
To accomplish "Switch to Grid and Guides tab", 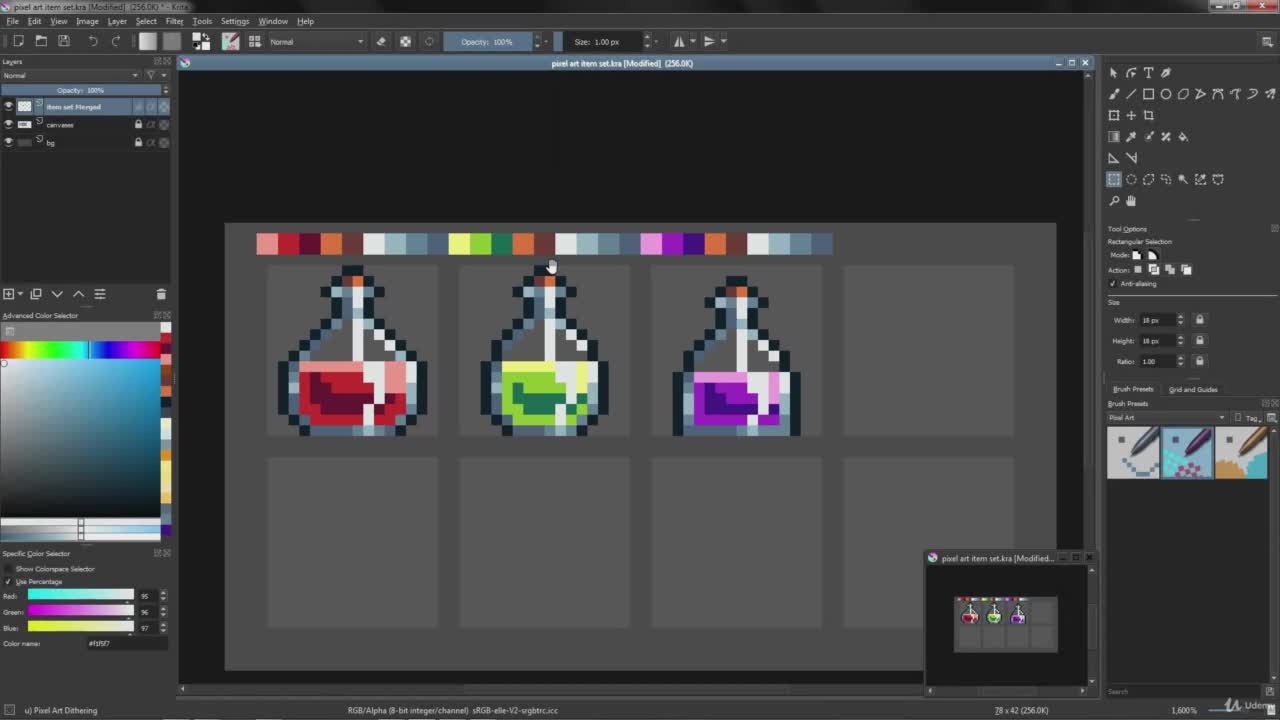I will tap(1193, 389).
